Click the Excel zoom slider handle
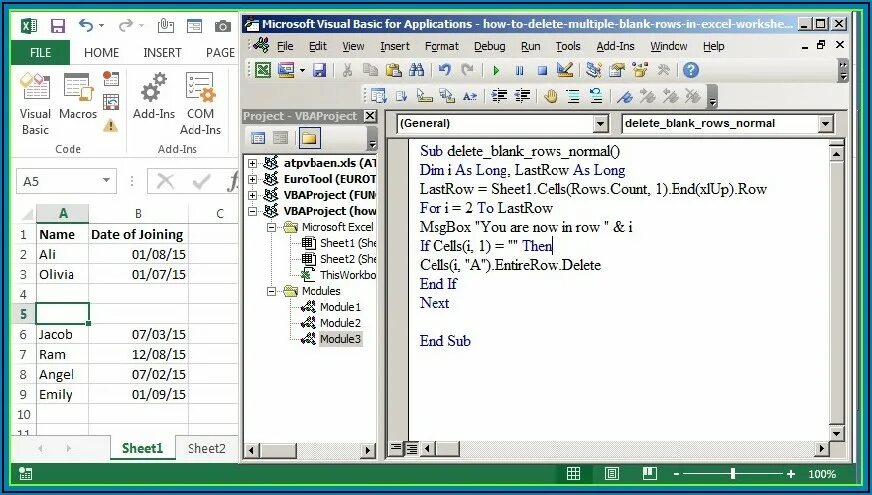Image resolution: width=872 pixels, height=495 pixels. (x=733, y=474)
